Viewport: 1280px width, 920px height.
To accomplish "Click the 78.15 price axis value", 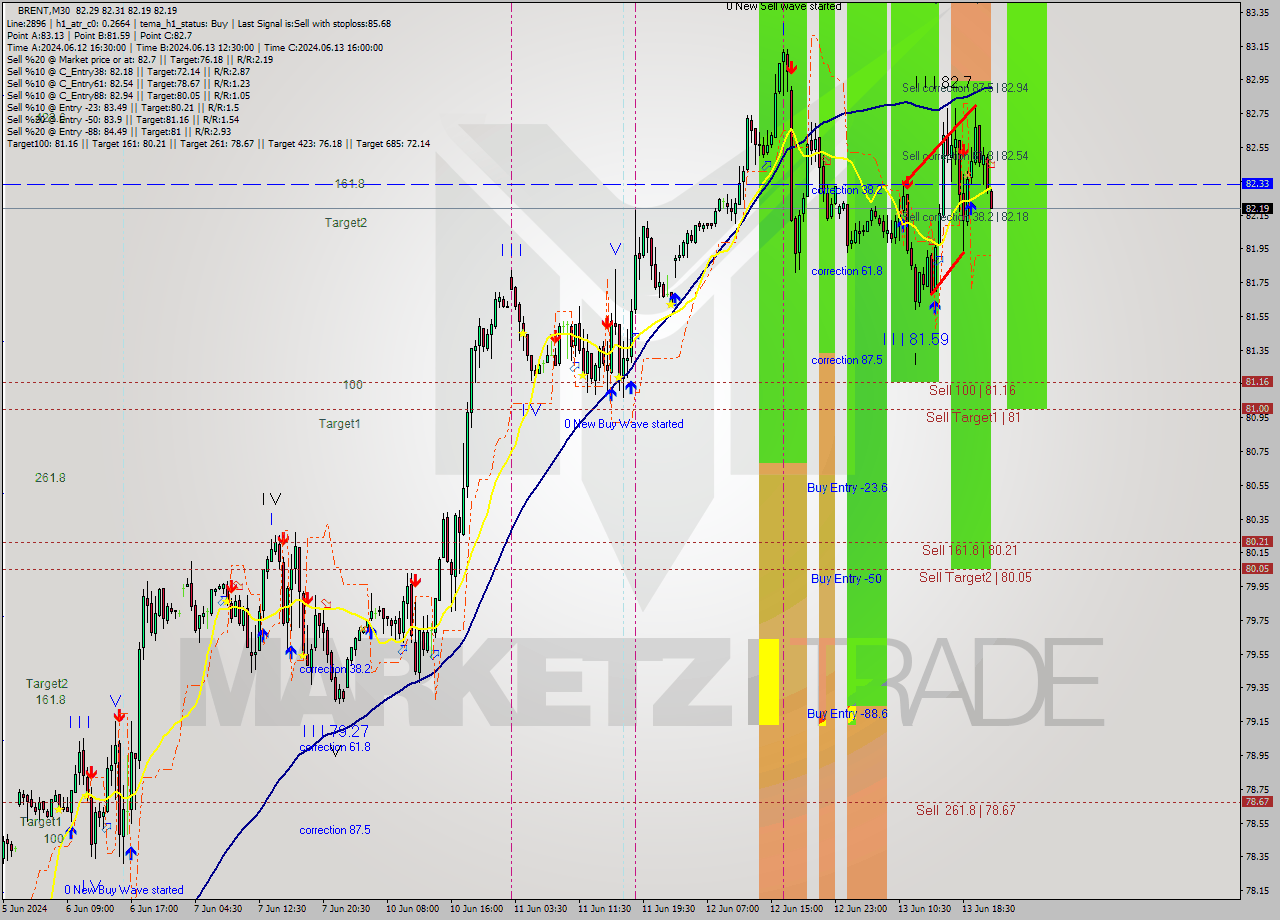I will pyautogui.click(x=1257, y=890).
